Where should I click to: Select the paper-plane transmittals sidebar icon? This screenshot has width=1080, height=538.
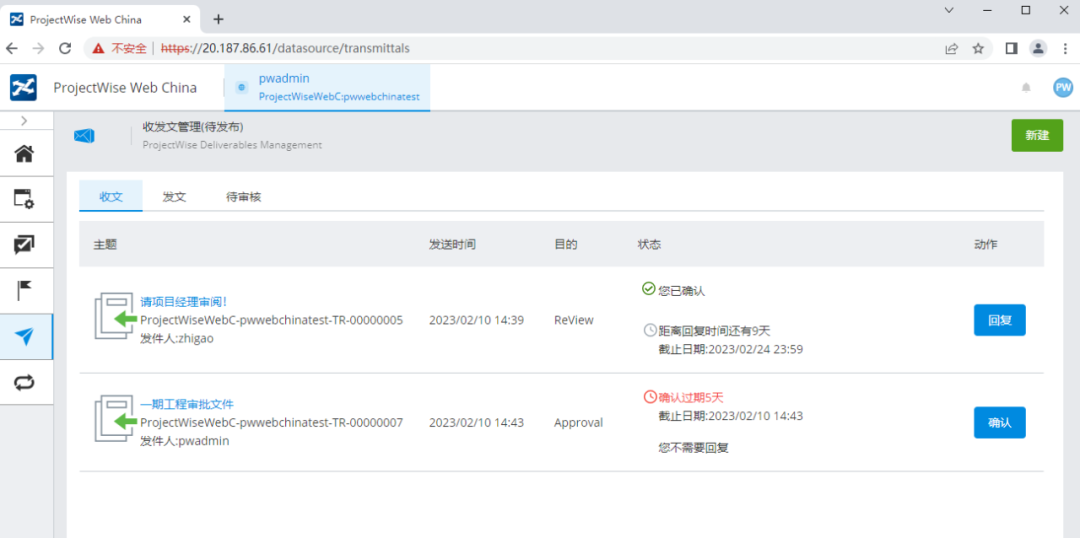tap(25, 337)
